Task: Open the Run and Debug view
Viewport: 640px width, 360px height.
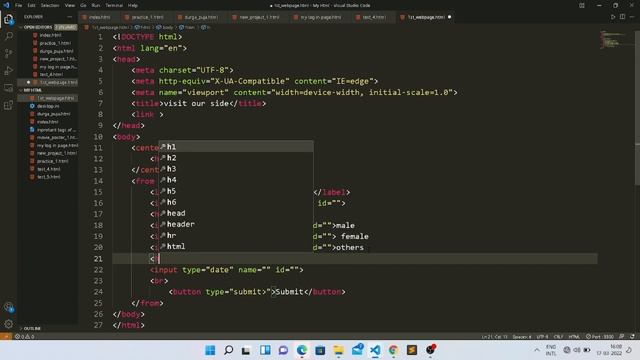Action: [x=9, y=71]
